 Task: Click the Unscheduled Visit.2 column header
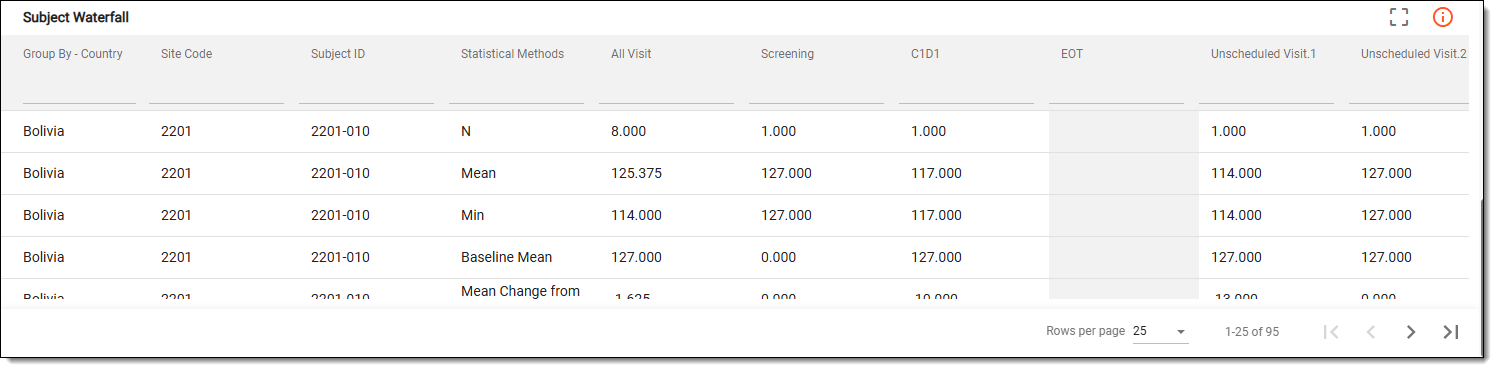click(1413, 54)
